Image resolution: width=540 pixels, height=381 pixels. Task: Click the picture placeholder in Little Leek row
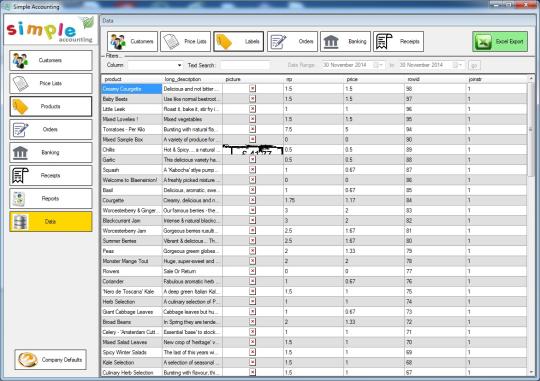point(252,109)
